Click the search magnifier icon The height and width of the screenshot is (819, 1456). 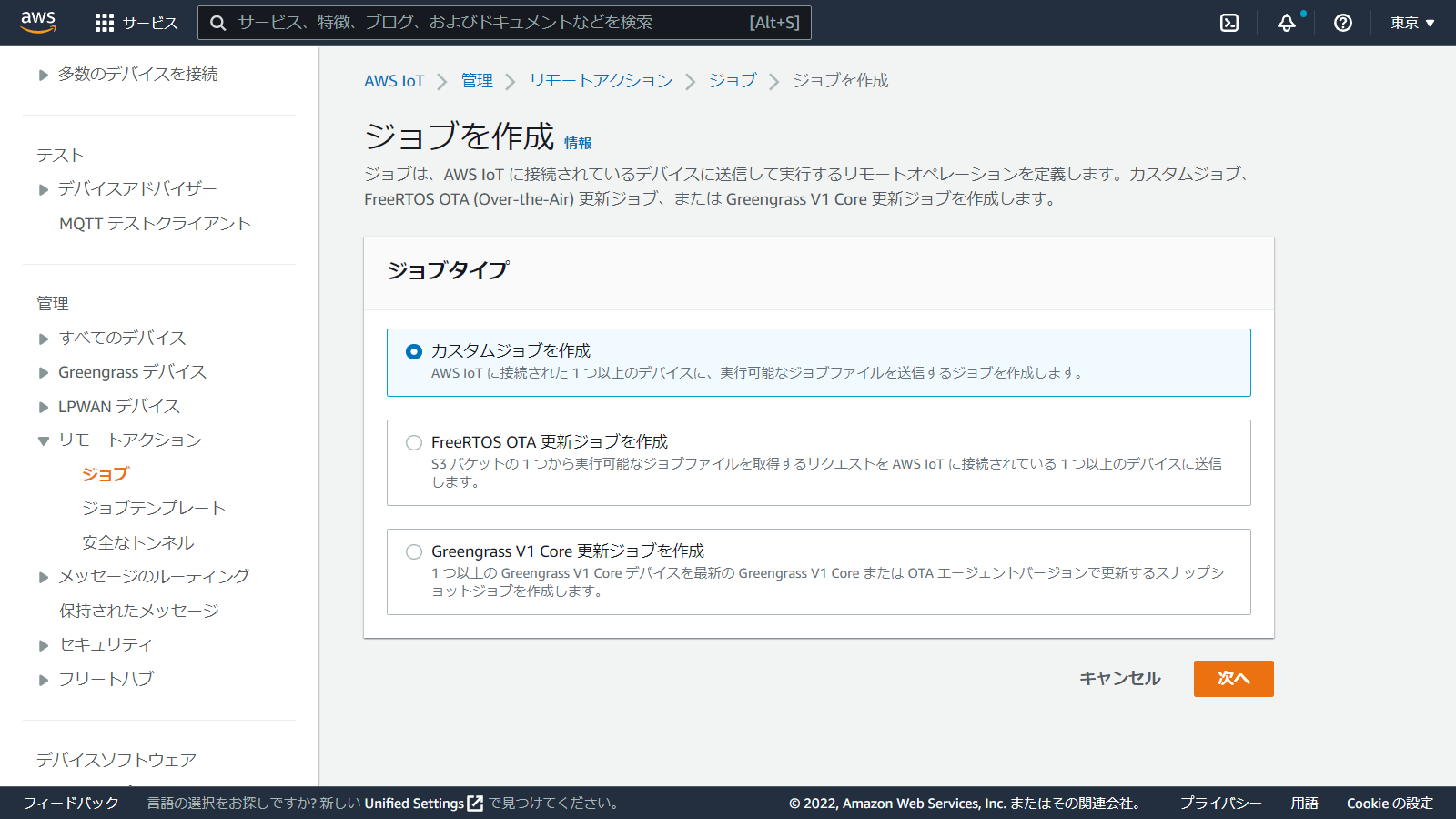[218, 23]
